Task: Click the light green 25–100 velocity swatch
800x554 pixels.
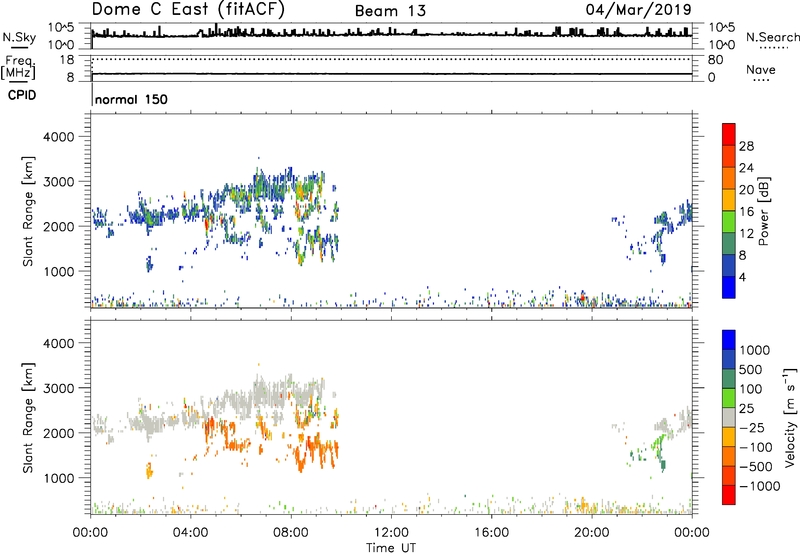Action: pos(729,398)
